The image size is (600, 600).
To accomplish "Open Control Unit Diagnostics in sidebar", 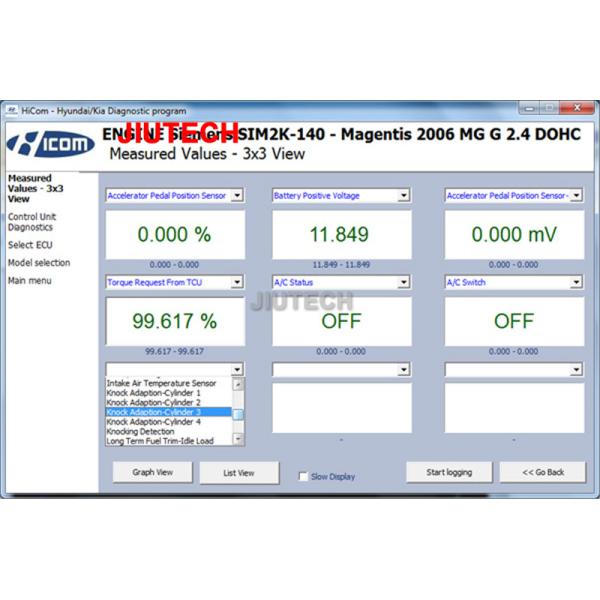I will (x=32, y=222).
